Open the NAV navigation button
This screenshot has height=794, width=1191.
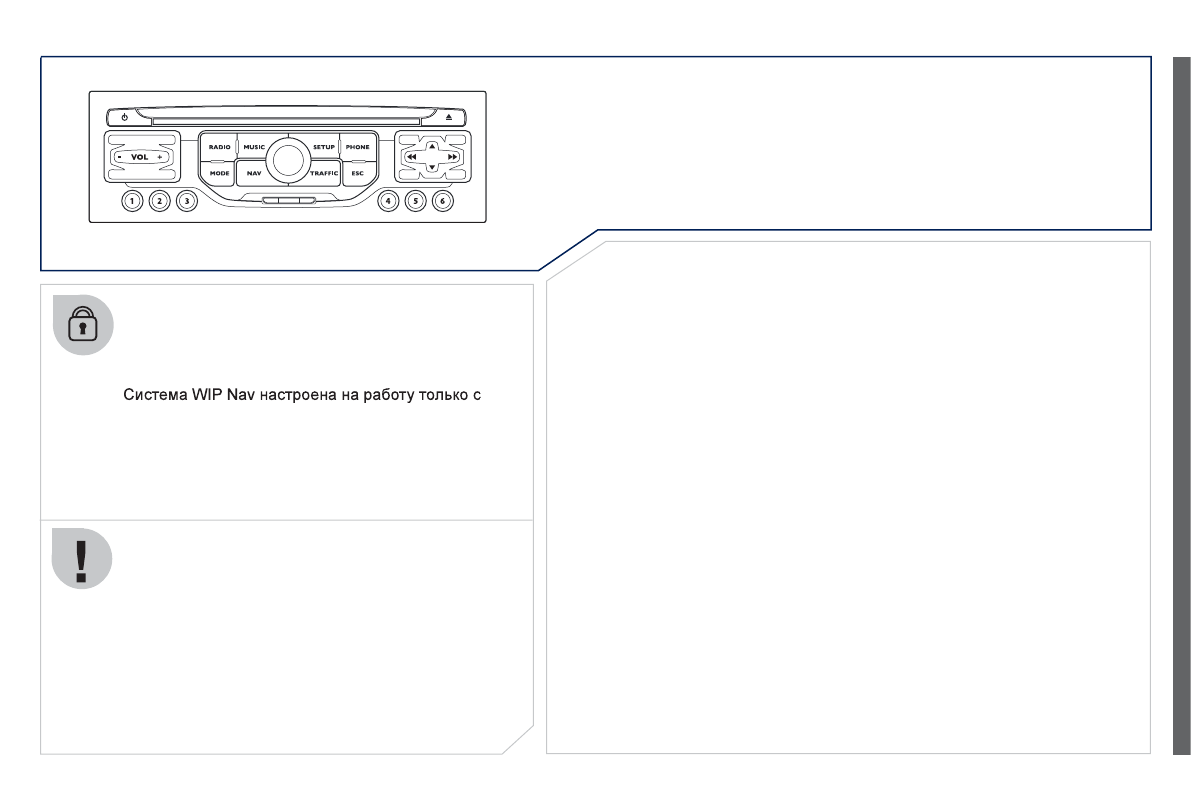[254, 173]
